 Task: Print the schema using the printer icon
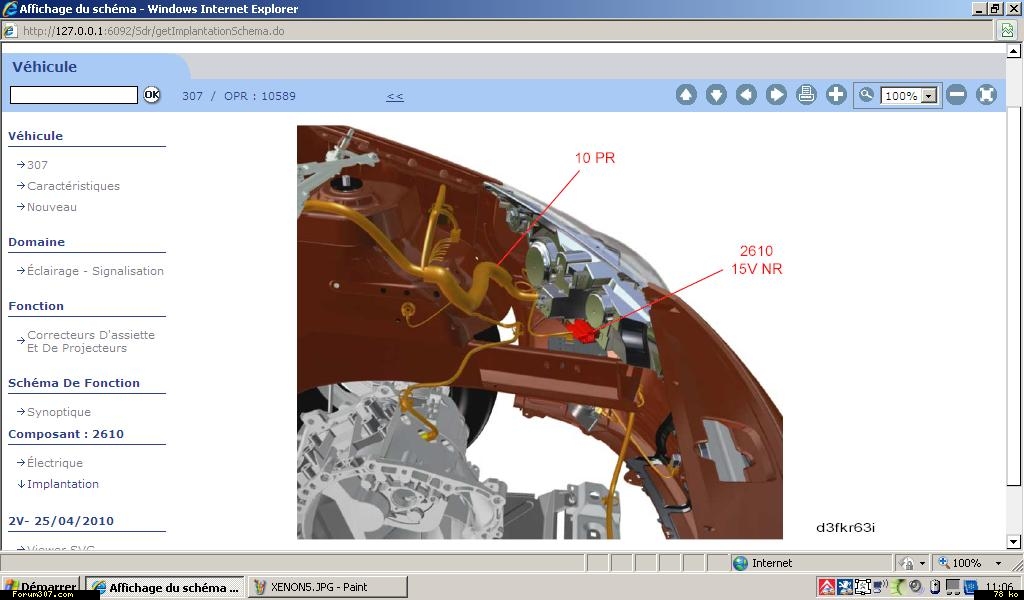(x=806, y=95)
